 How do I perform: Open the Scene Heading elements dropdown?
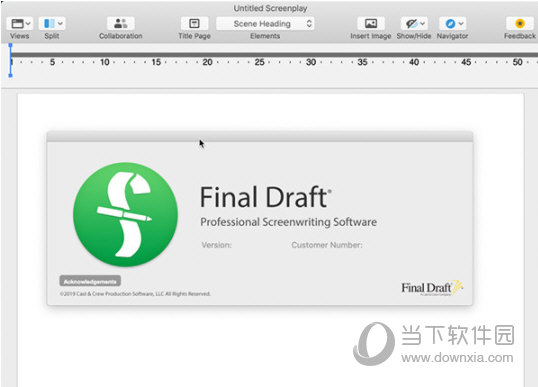coord(265,23)
